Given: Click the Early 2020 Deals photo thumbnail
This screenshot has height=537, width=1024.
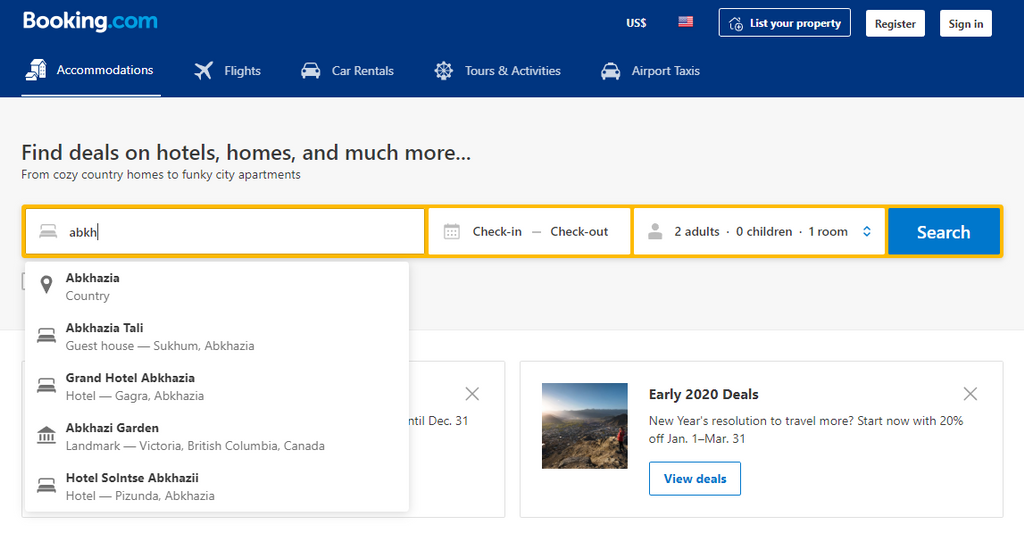Looking at the screenshot, I should (x=584, y=426).
